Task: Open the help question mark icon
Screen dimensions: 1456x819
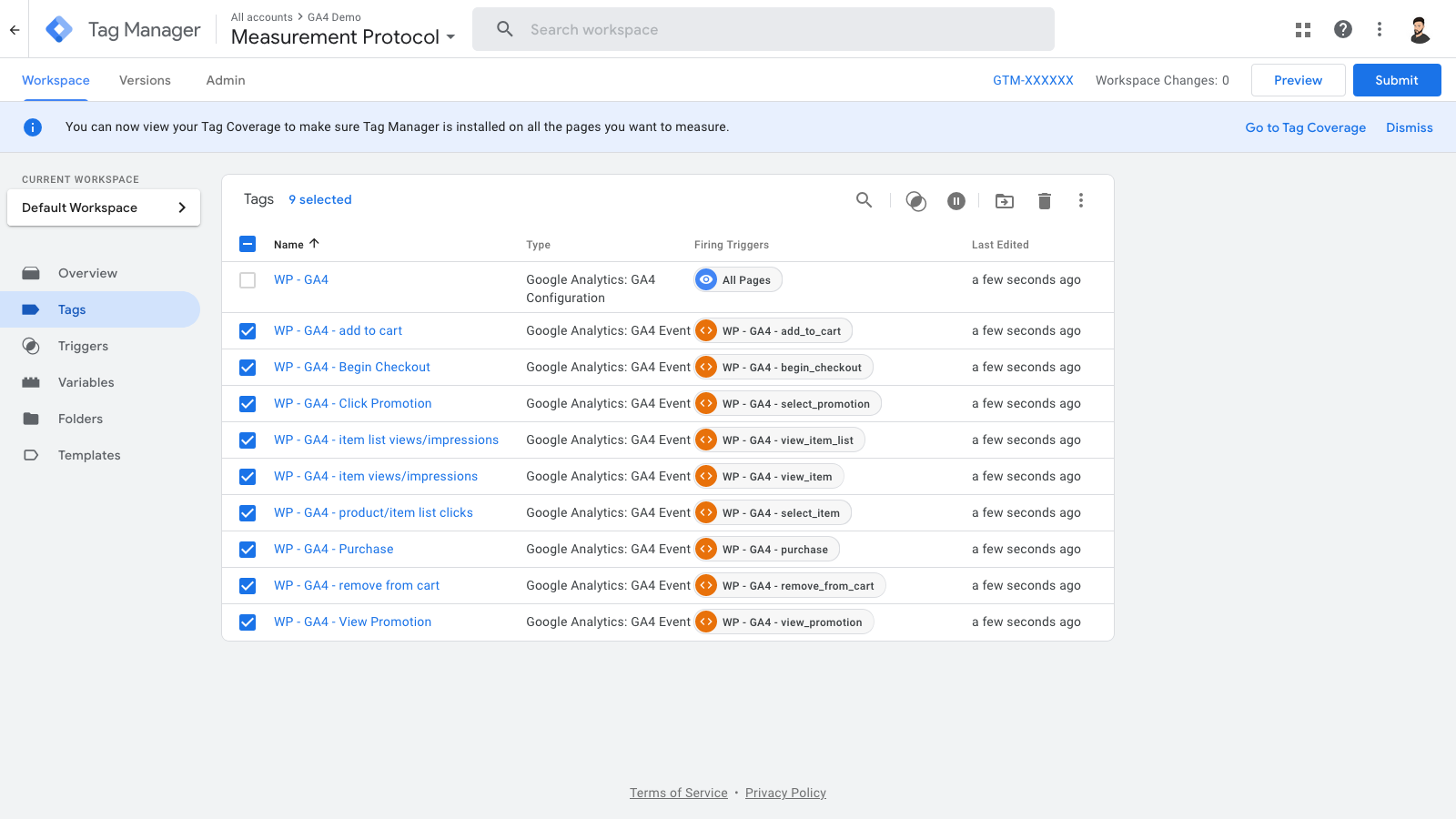Action: click(x=1343, y=29)
